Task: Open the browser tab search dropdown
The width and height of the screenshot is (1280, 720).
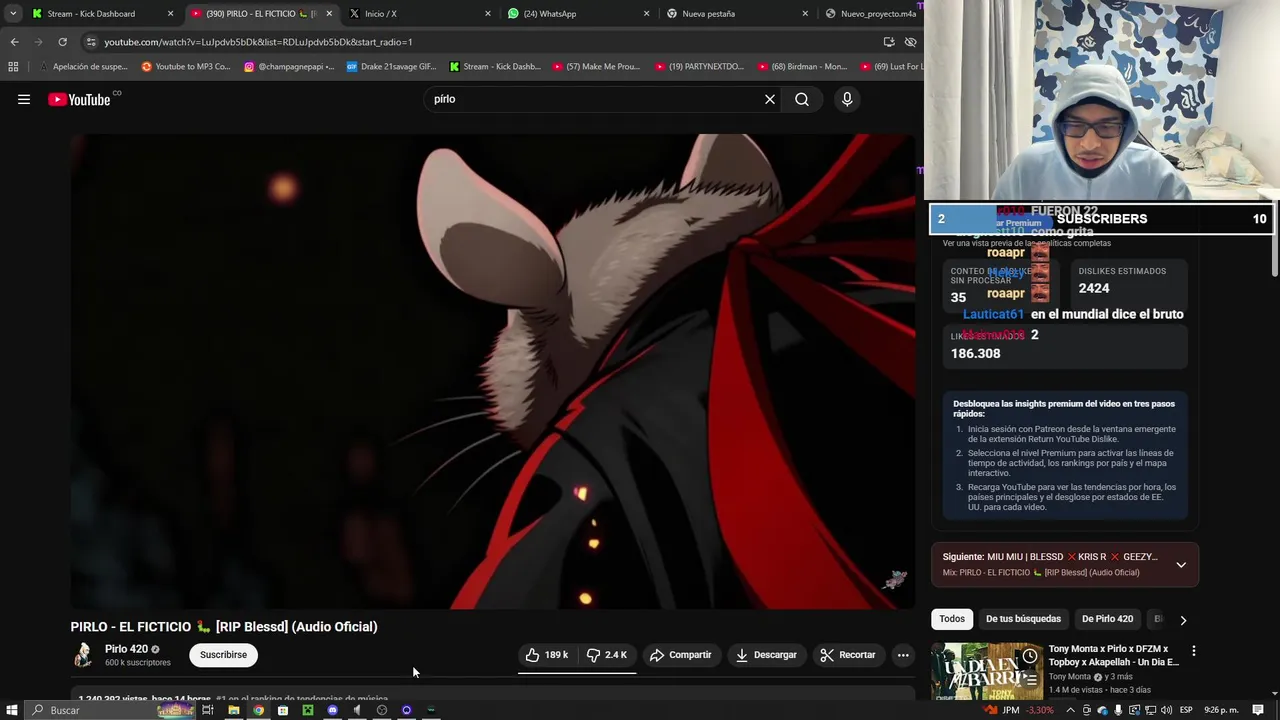Action: (12, 14)
